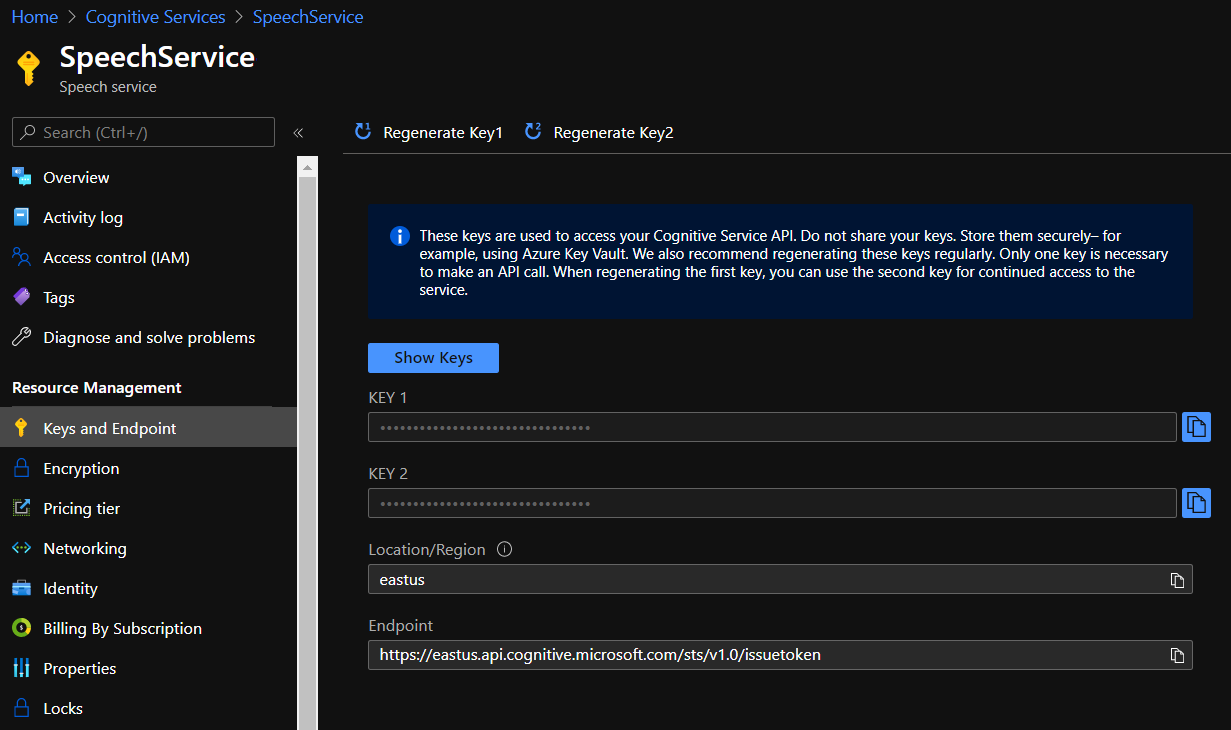The height and width of the screenshot is (730, 1231).
Task: Copy the Location/Region value
Action: point(1177,580)
